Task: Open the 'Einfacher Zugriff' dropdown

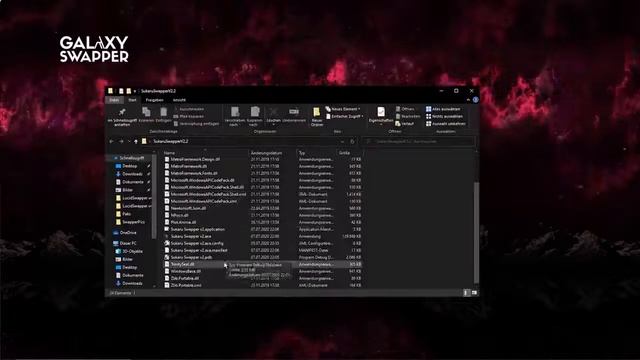Action: 345,116
